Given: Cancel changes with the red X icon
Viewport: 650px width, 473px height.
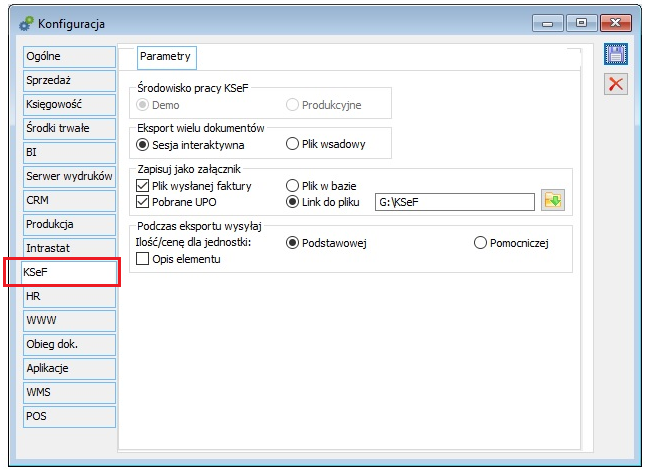Looking at the screenshot, I should (616, 84).
